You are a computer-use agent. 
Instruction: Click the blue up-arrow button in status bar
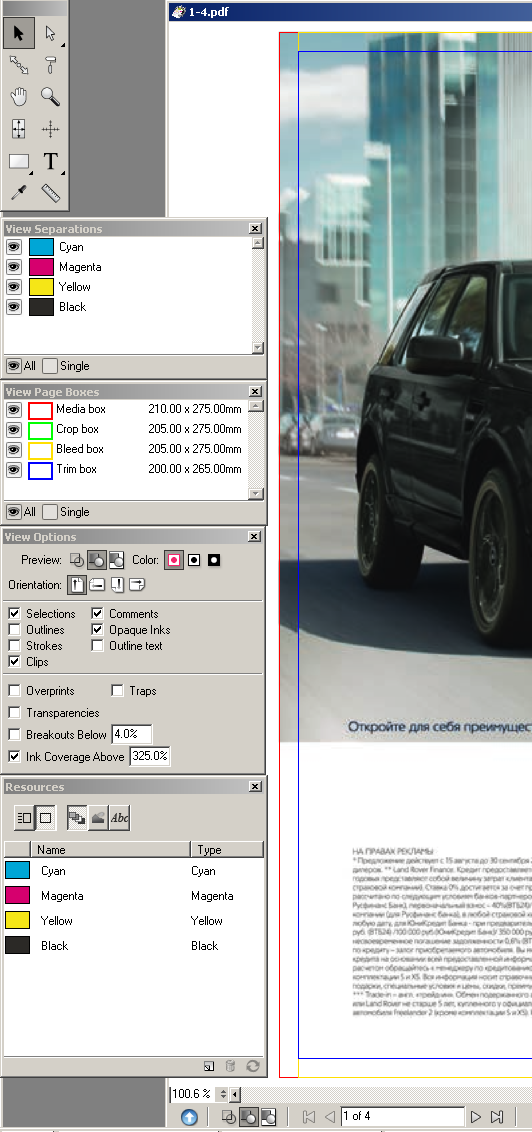tap(189, 1117)
